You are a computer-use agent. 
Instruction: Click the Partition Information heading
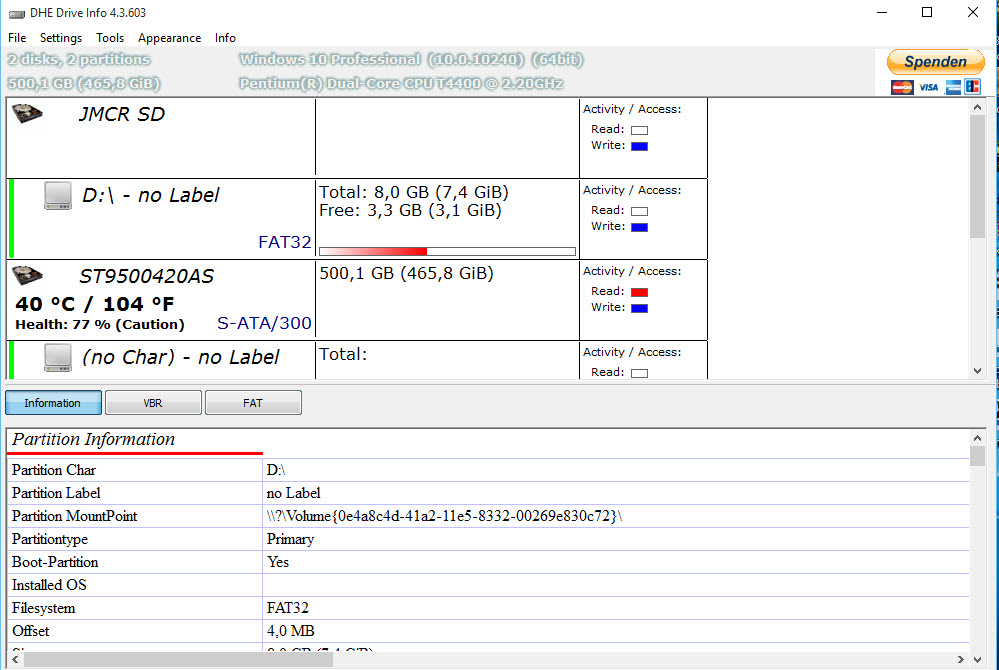pyautogui.click(x=93, y=439)
